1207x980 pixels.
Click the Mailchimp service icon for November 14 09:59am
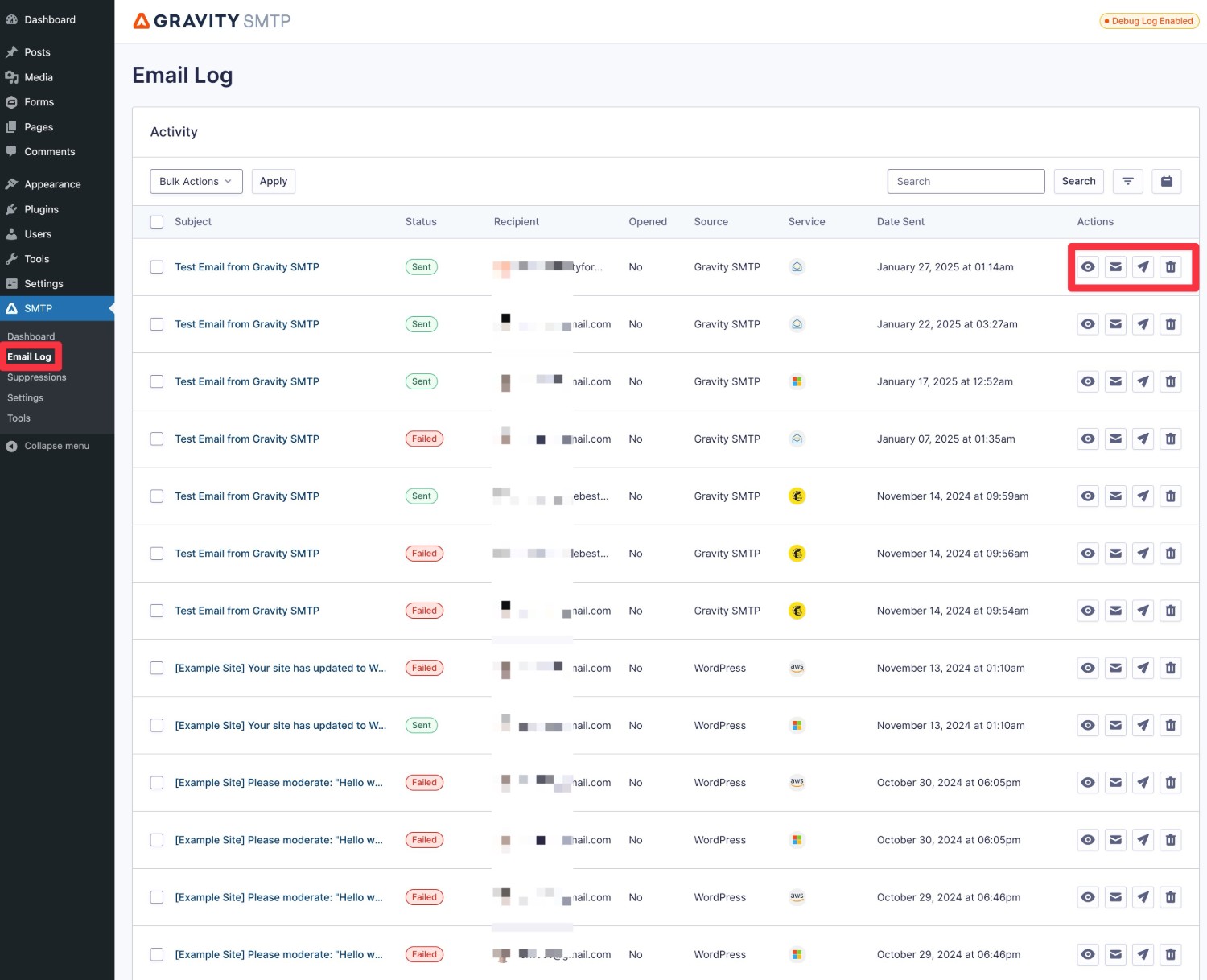(x=797, y=496)
